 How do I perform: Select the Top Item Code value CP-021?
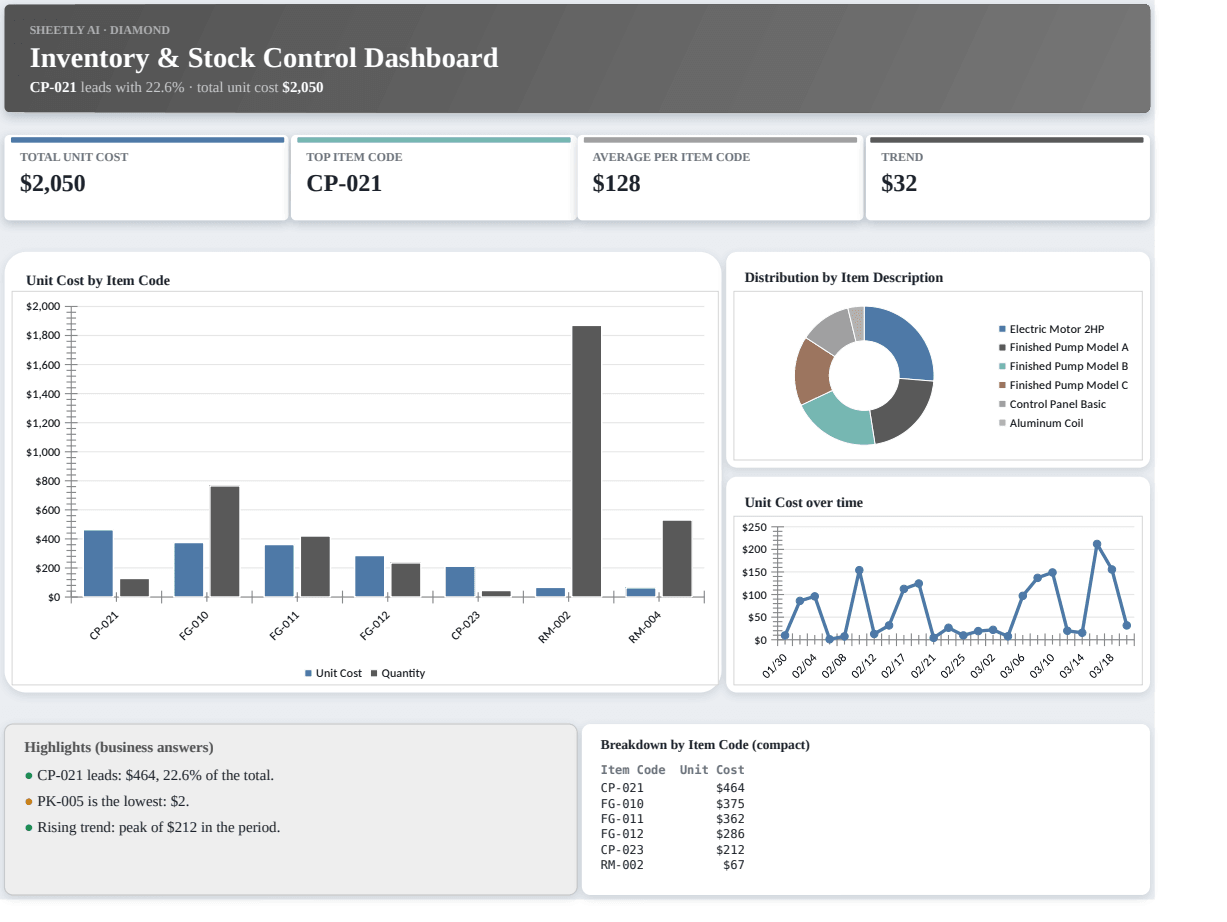tap(344, 184)
